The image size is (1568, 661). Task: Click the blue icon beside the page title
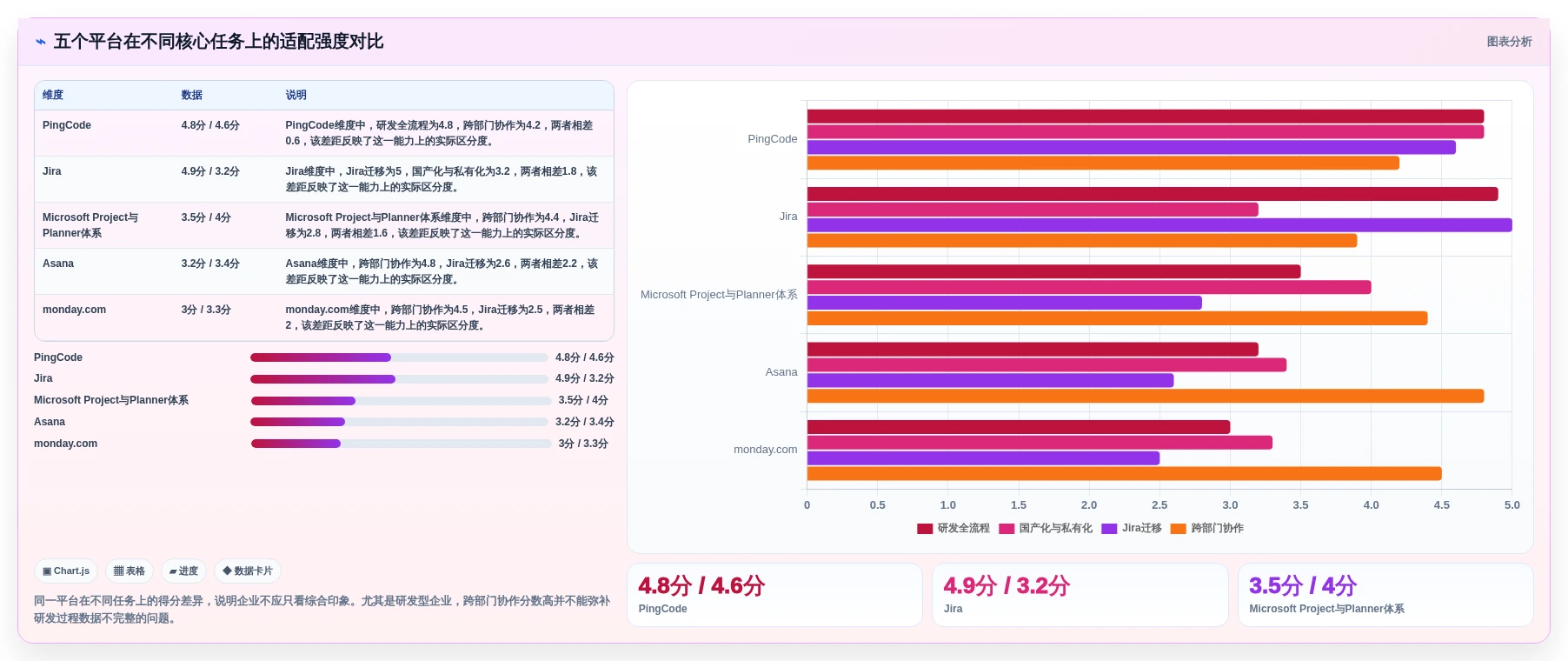pos(40,42)
